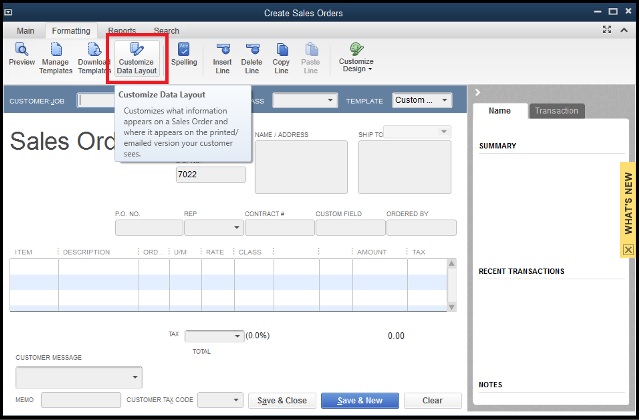Open Download Templates
Image resolution: width=640 pixels, height=420 pixels.
(94, 58)
